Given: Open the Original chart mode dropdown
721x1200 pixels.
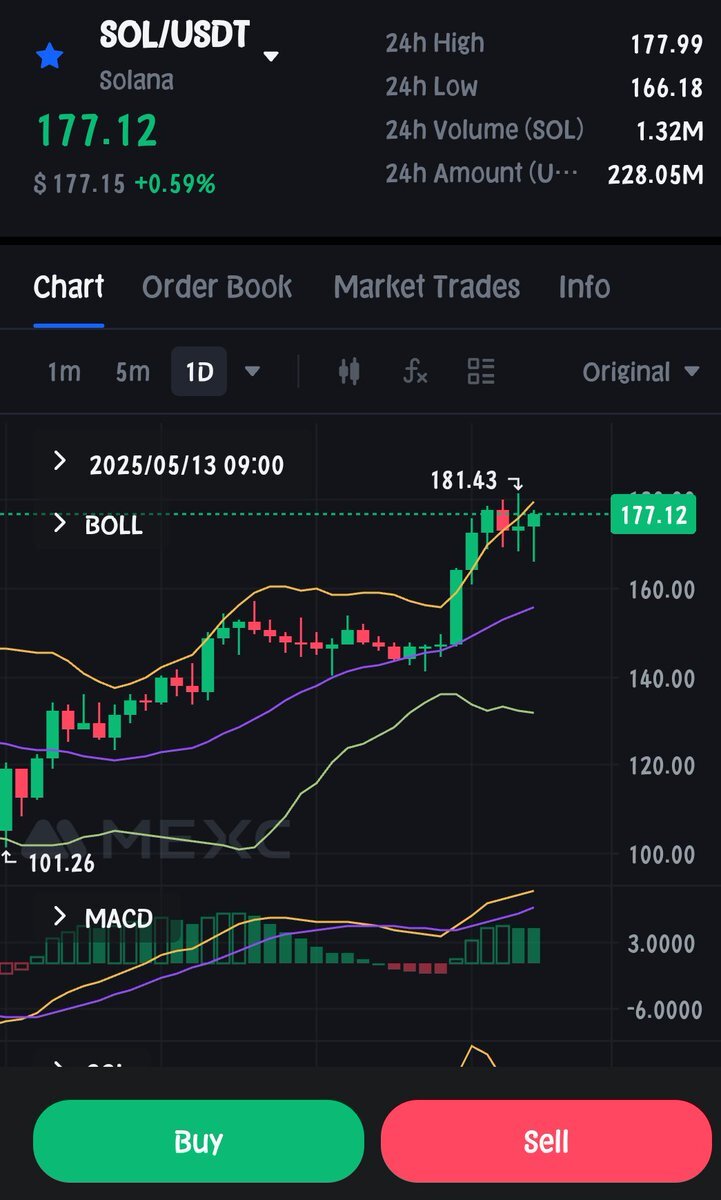Looking at the screenshot, I should tap(641, 372).
